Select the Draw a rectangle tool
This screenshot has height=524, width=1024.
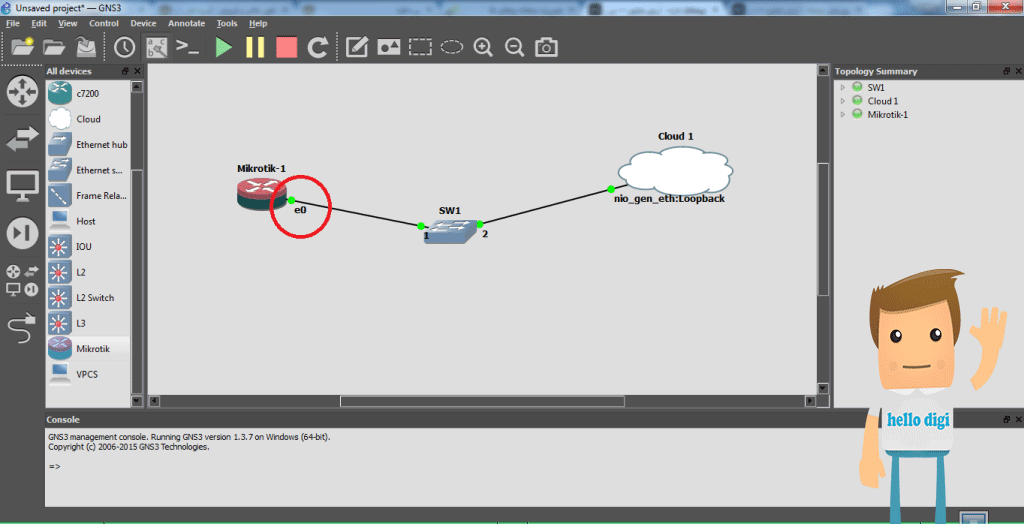point(421,47)
